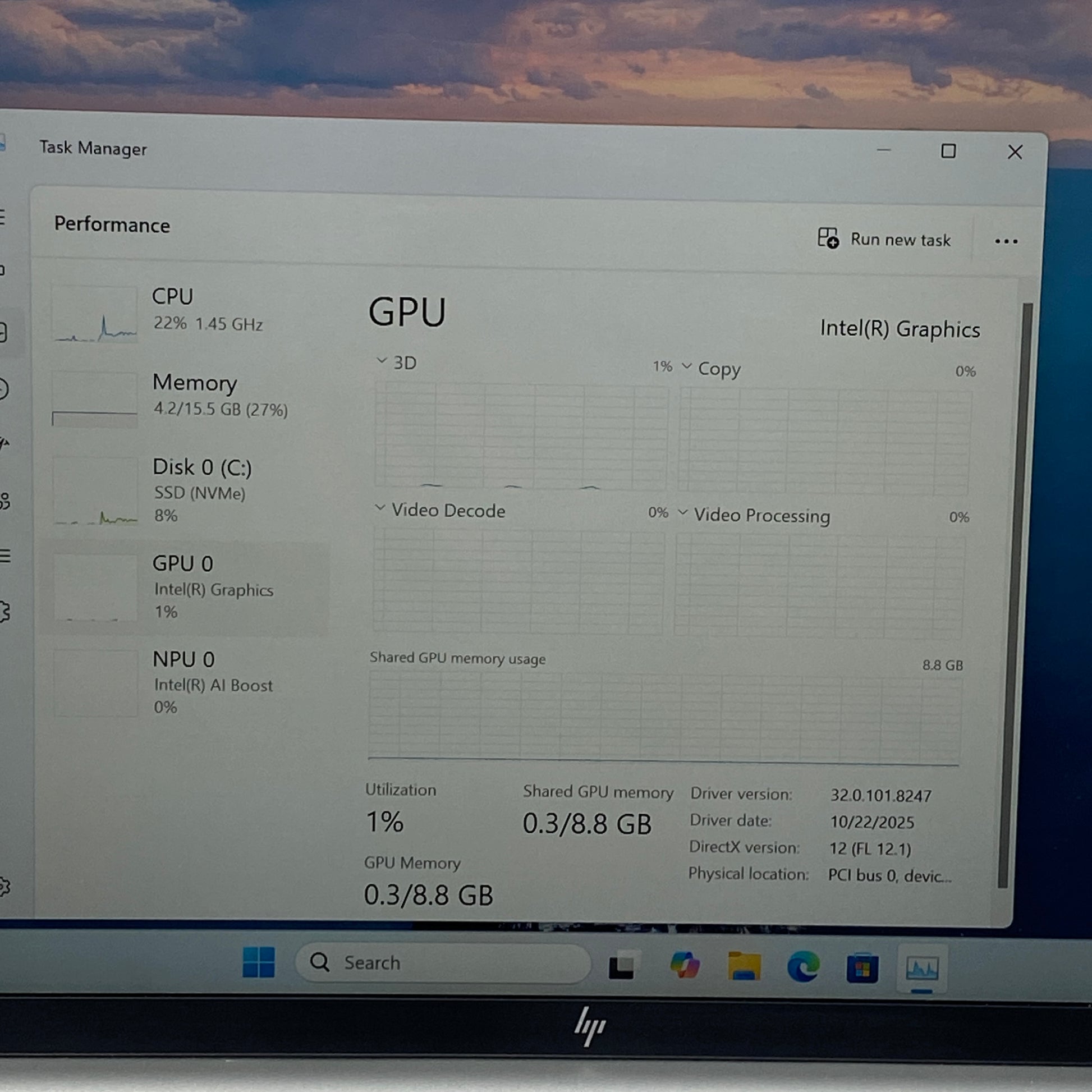Change the Video Decode graph engine dropdown
The image size is (1092, 1092).
(x=380, y=508)
